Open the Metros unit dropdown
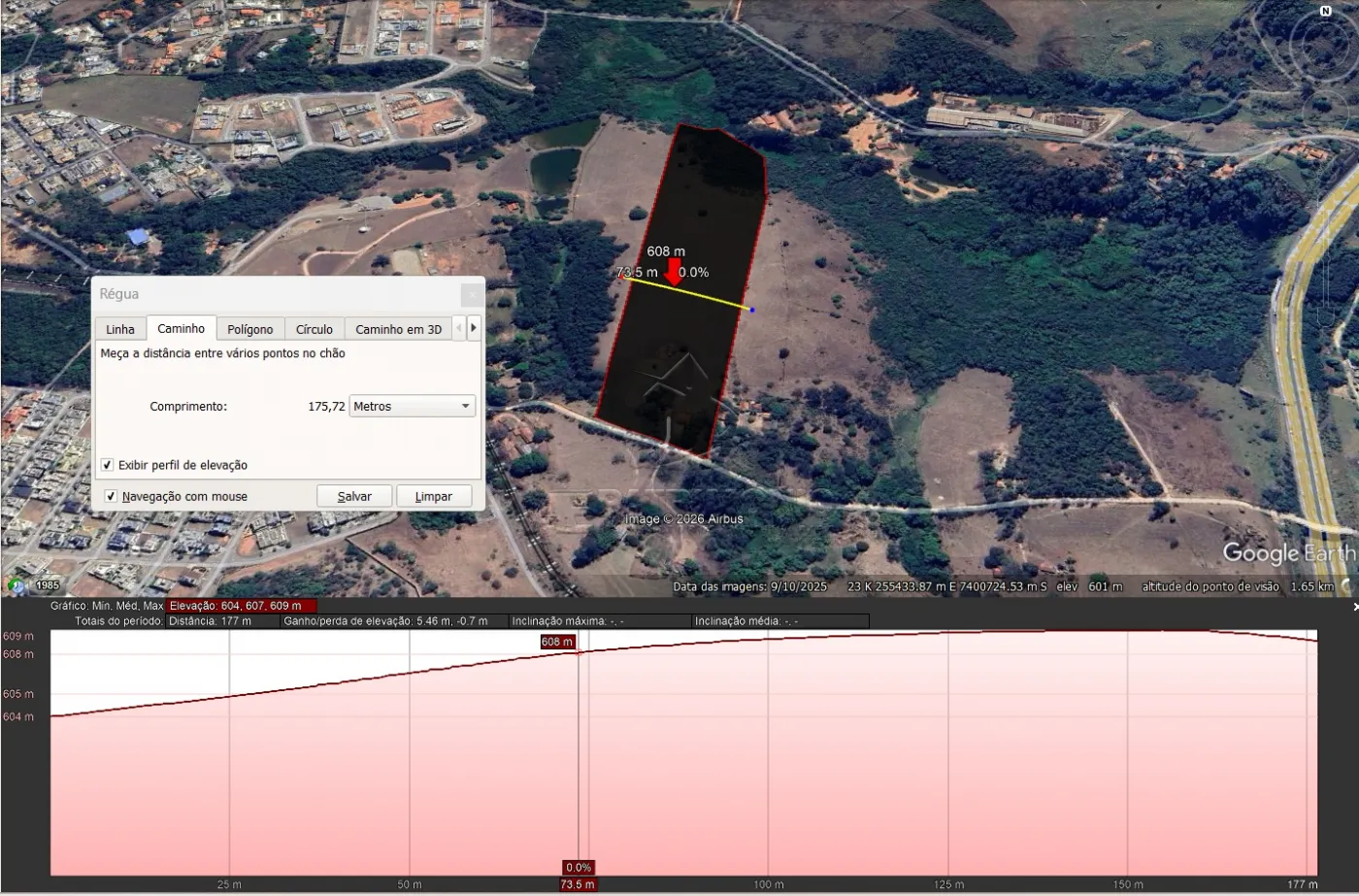This screenshot has height=896, width=1359. [x=413, y=406]
